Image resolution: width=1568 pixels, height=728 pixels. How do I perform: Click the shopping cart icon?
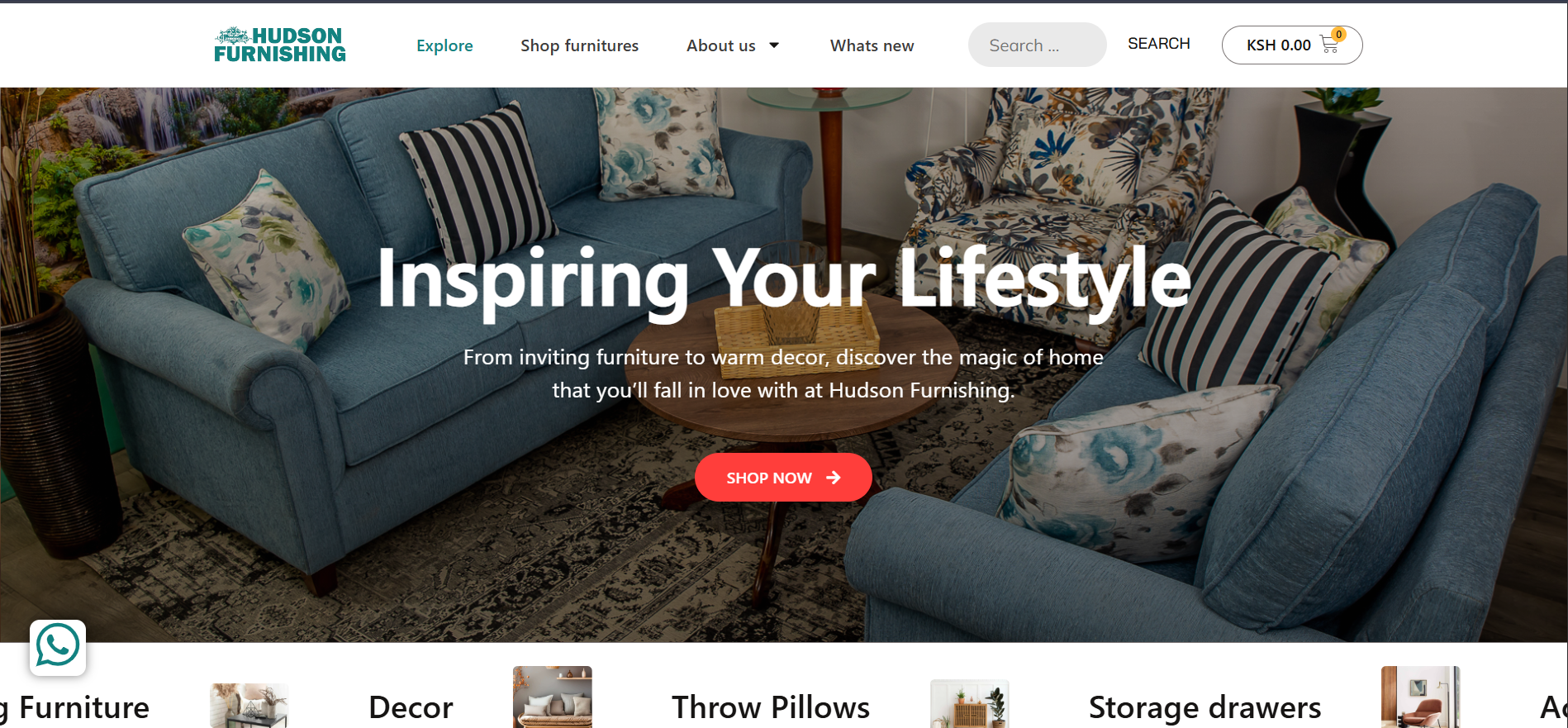pos(1329,45)
